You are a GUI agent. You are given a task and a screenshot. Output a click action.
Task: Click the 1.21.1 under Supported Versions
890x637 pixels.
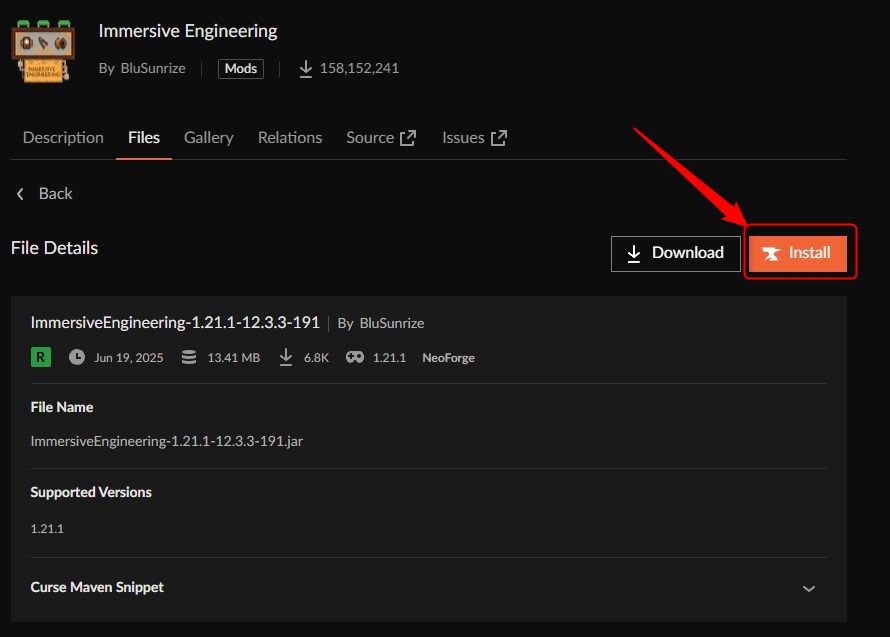(x=47, y=529)
